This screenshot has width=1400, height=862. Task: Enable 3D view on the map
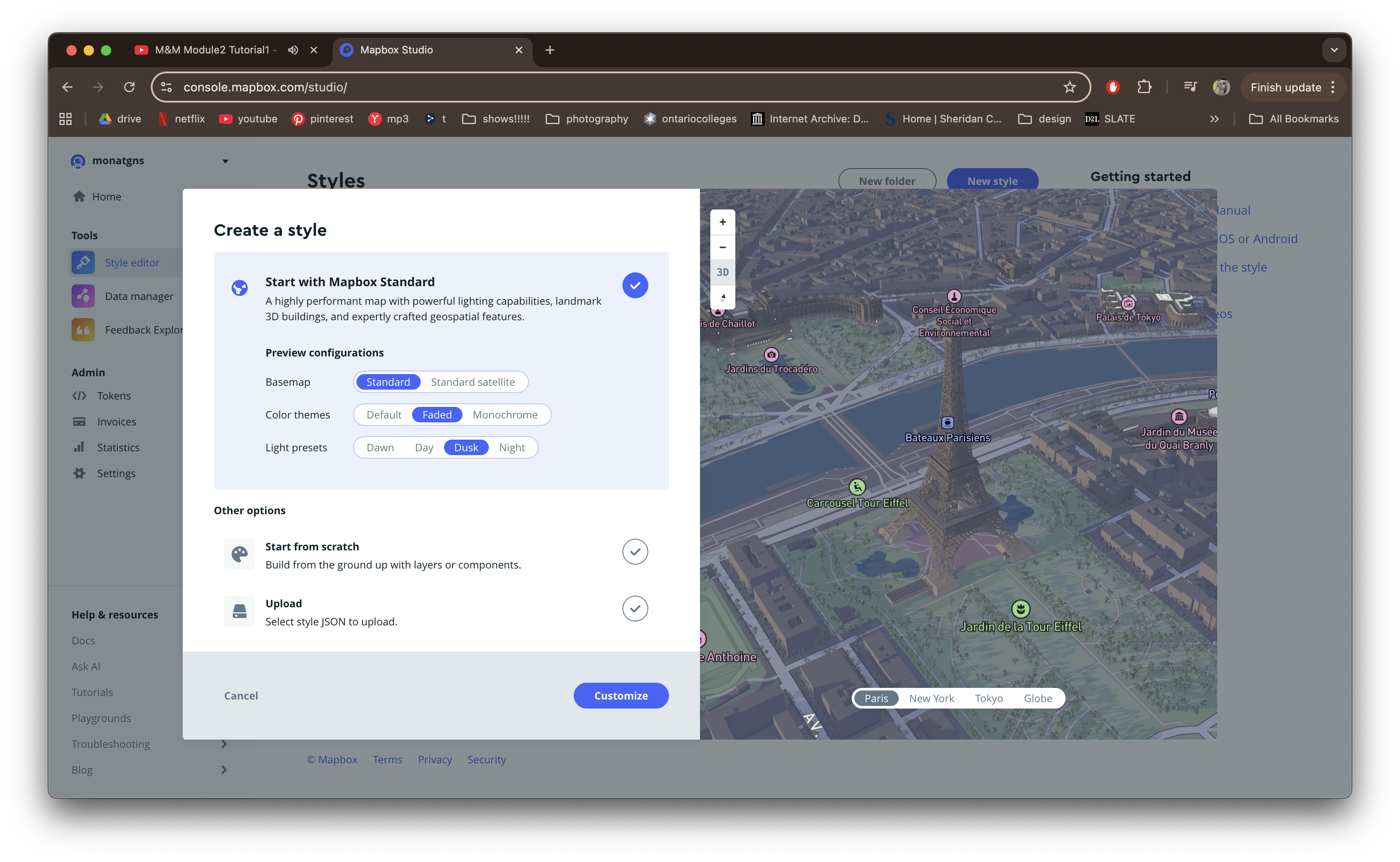click(x=722, y=272)
